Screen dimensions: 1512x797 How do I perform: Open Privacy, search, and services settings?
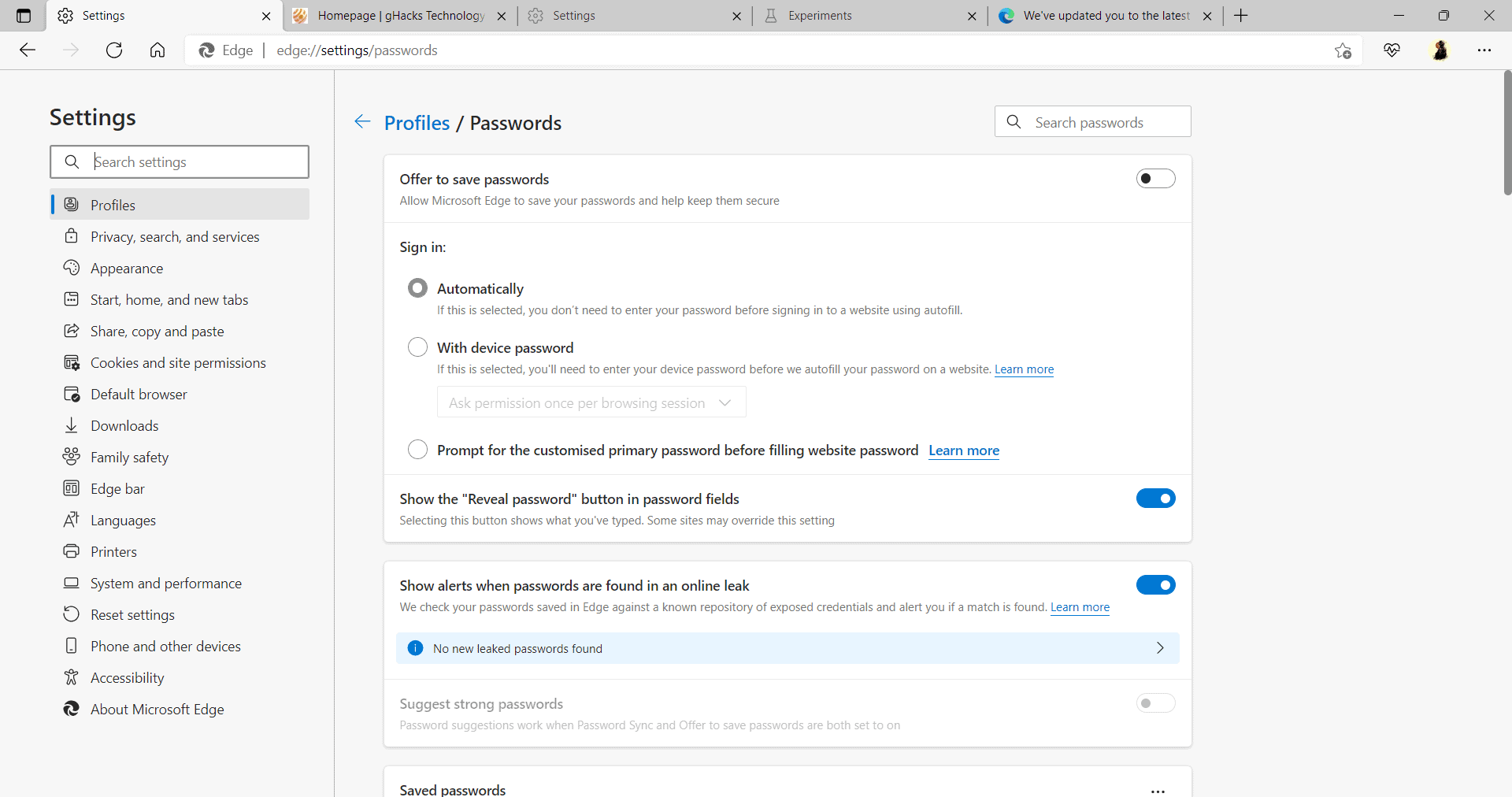coord(174,235)
